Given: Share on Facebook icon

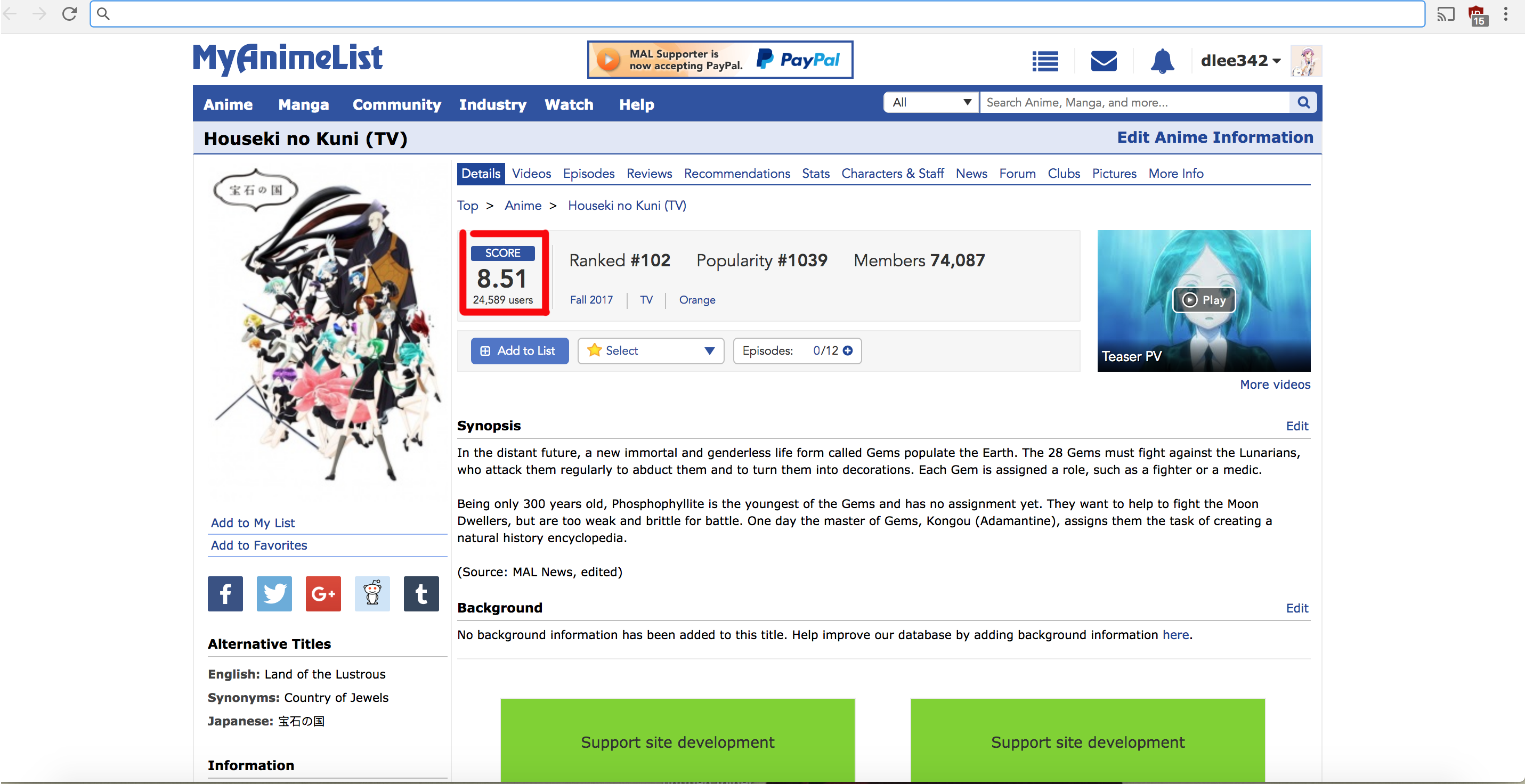Looking at the screenshot, I should [x=225, y=593].
